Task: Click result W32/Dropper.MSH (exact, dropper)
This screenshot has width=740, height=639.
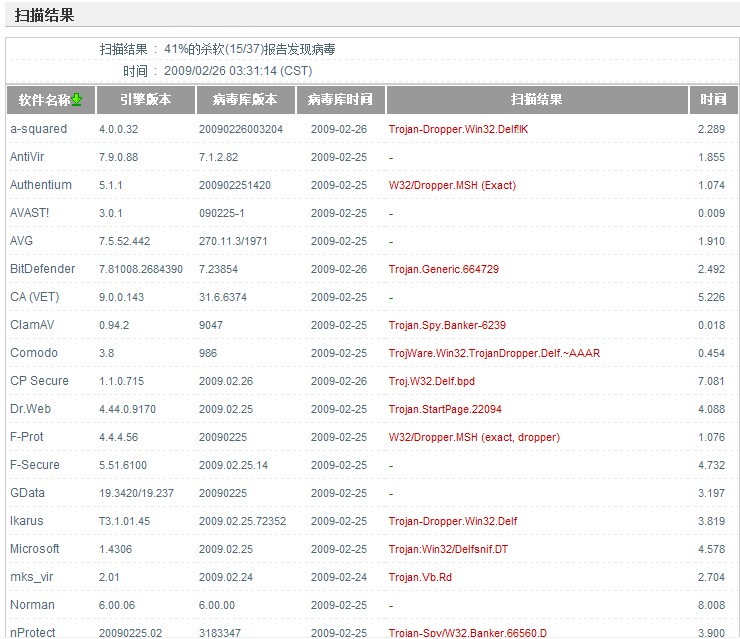Action: [474, 437]
